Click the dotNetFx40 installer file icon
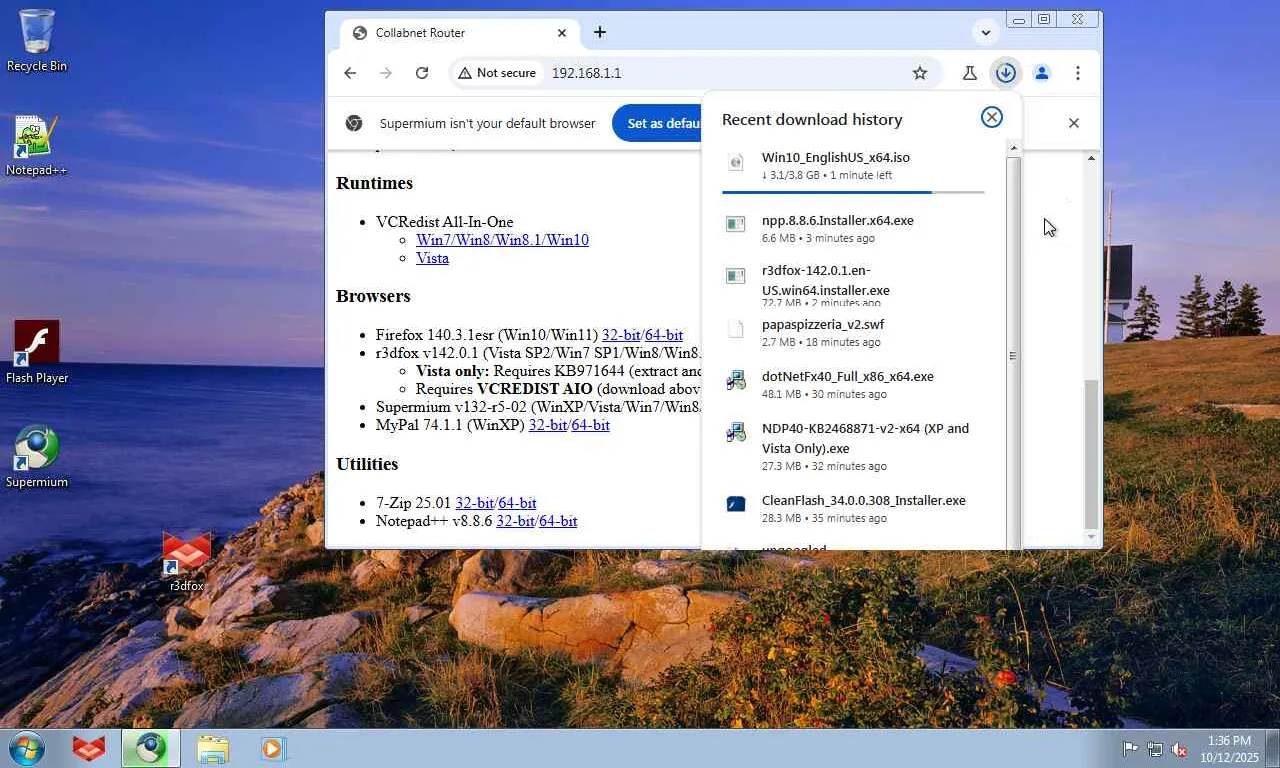 coord(736,380)
